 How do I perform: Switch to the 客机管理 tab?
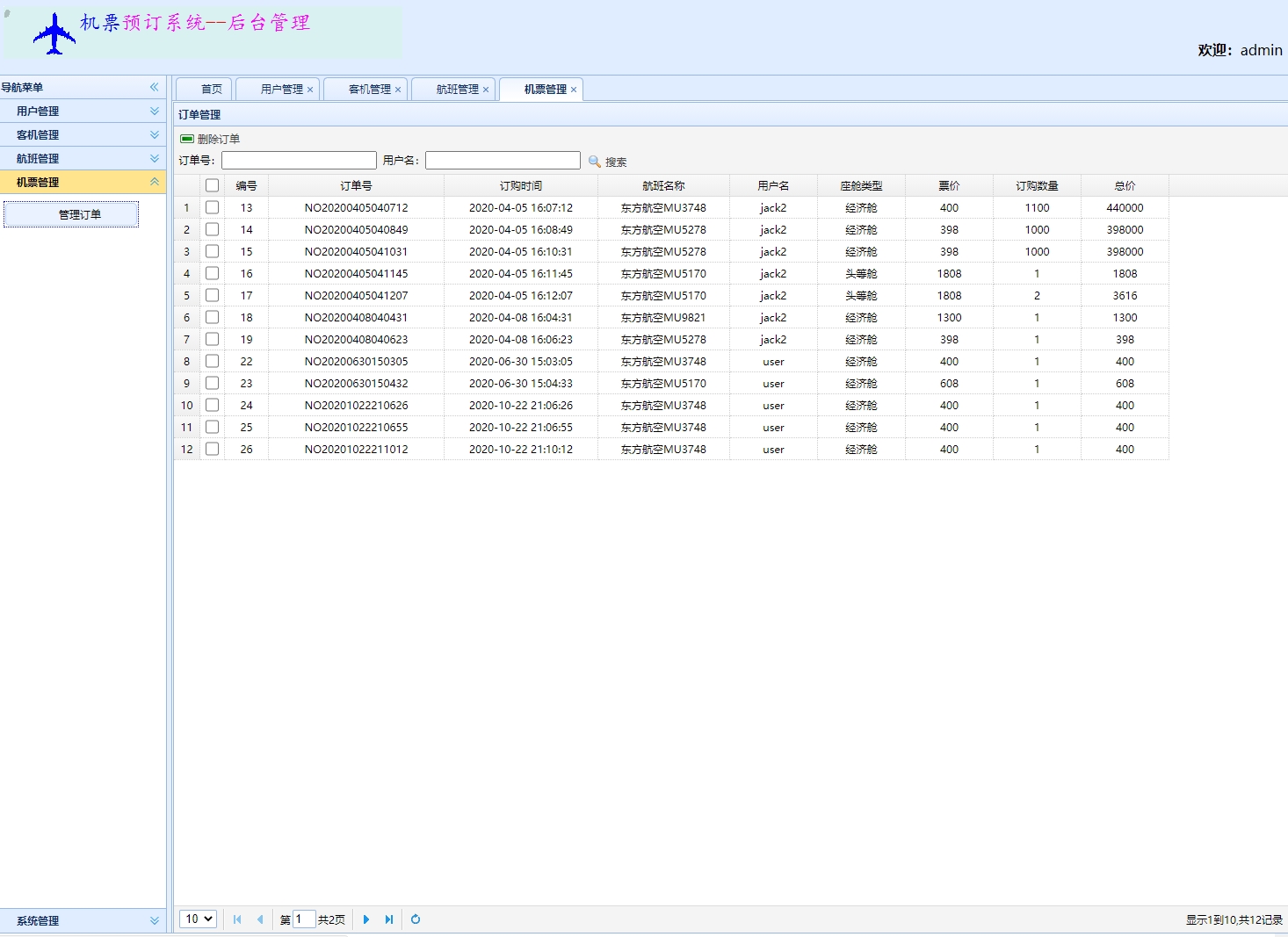tap(369, 90)
